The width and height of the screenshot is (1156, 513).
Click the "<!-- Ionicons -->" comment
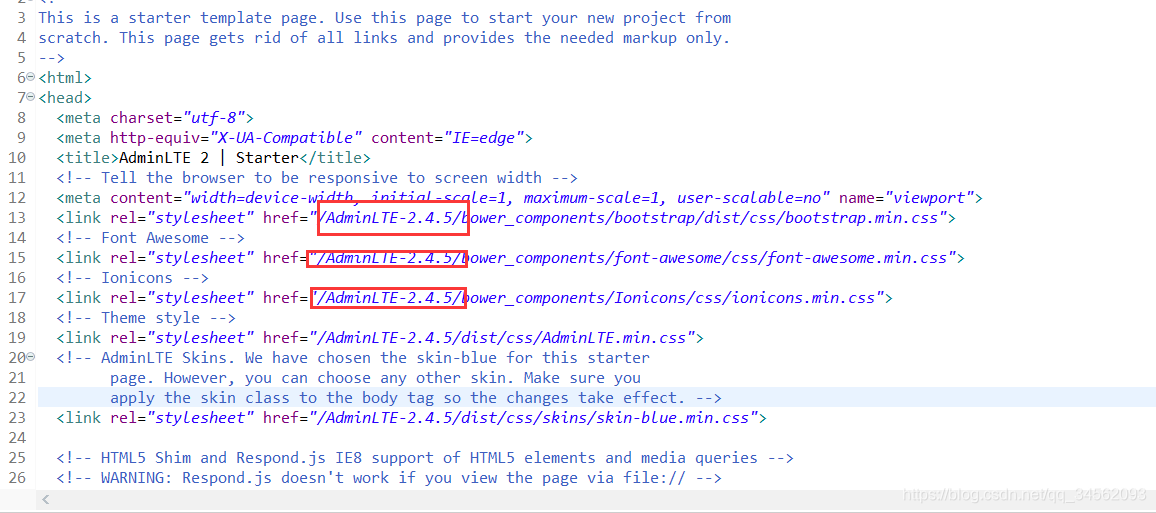click(x=132, y=278)
